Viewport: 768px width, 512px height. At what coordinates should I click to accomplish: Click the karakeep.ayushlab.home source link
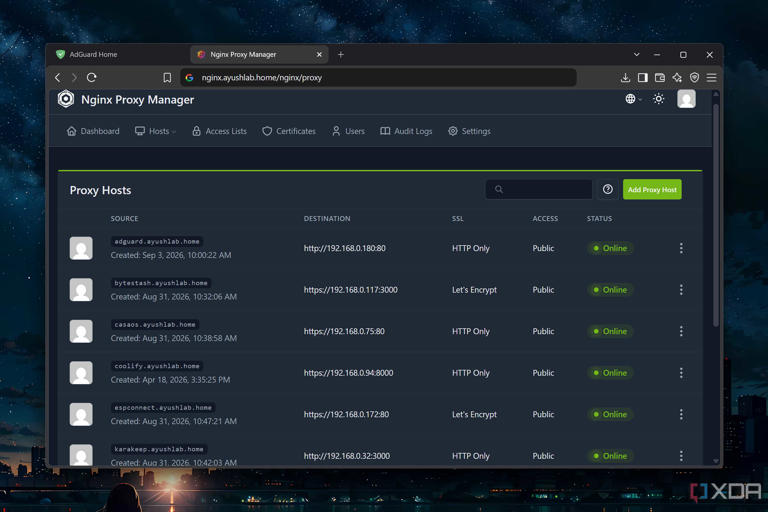click(x=159, y=449)
